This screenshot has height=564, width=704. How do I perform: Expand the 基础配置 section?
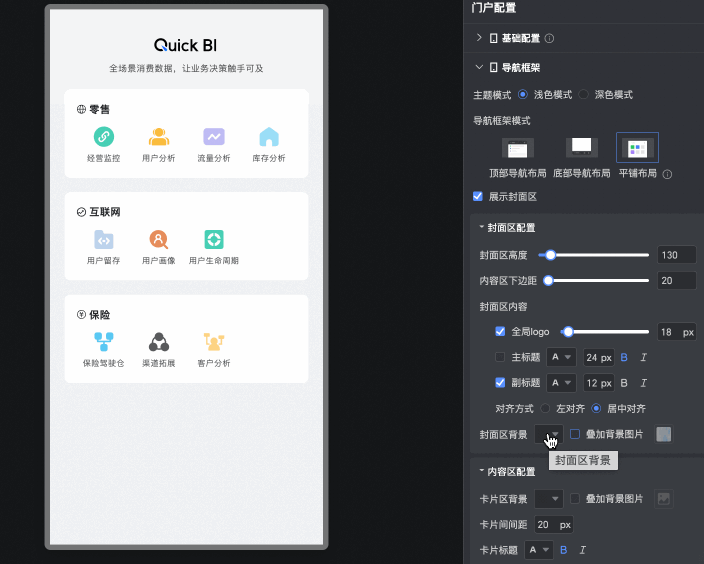click(479, 38)
